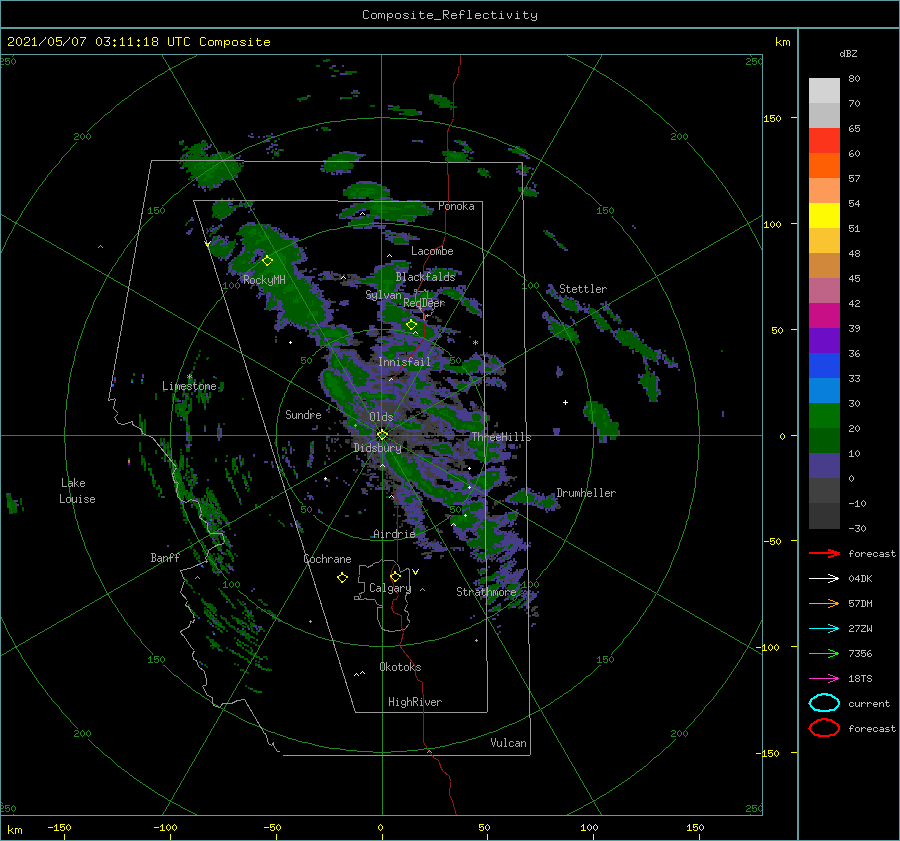Click the Composite_Reflectivity title text
This screenshot has height=841, width=900.
[450, 15]
